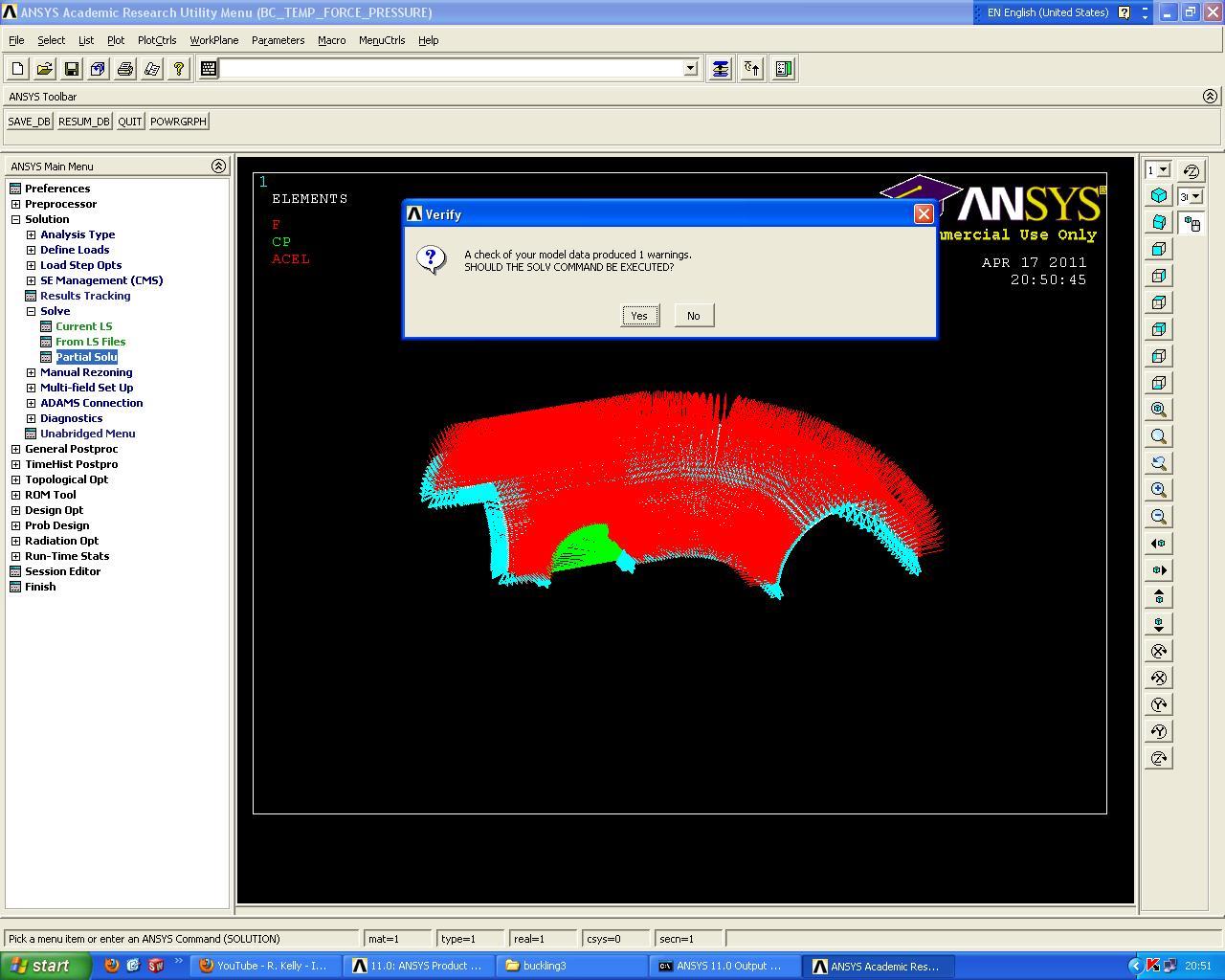Select the Oblique View icon
The height and width of the screenshot is (980, 1225).
(1159, 222)
